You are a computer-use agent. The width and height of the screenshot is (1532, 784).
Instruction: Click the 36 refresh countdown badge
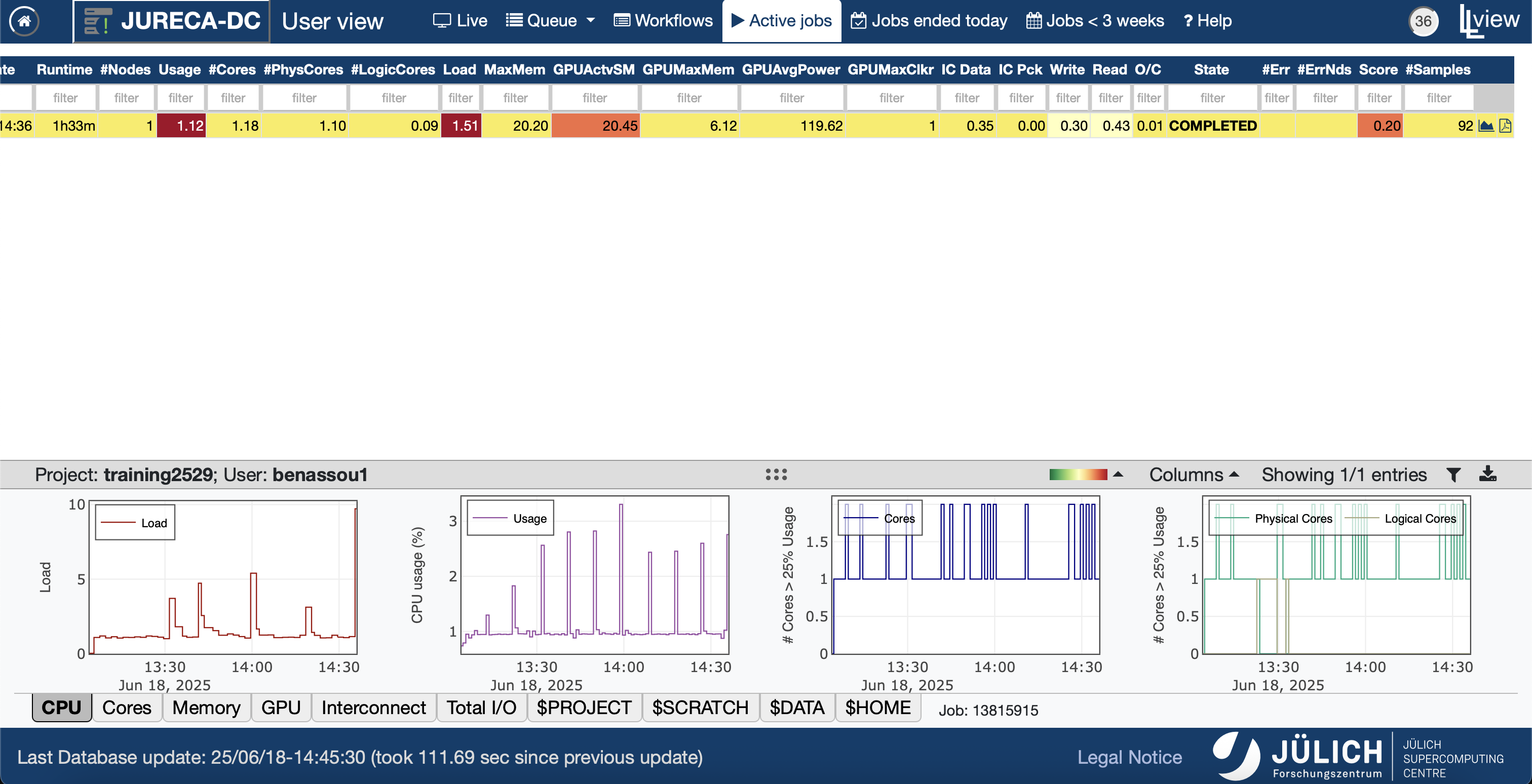pyautogui.click(x=1423, y=21)
